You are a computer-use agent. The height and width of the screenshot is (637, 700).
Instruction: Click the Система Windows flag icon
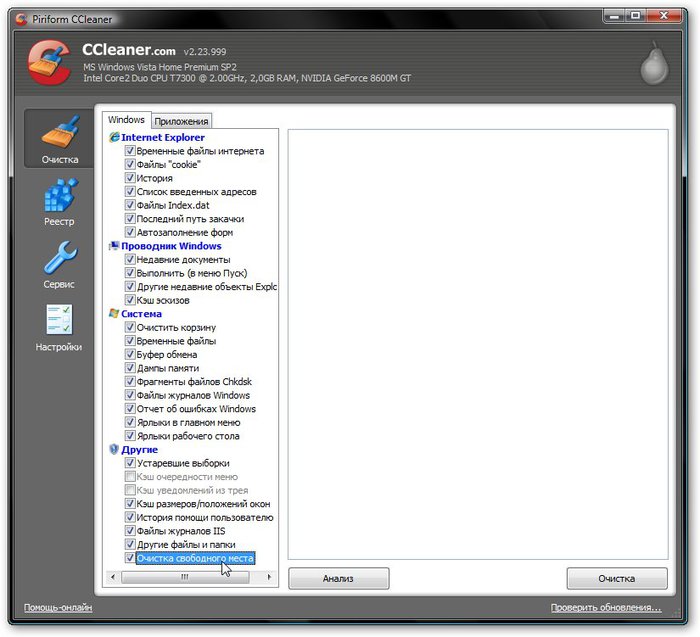(114, 314)
